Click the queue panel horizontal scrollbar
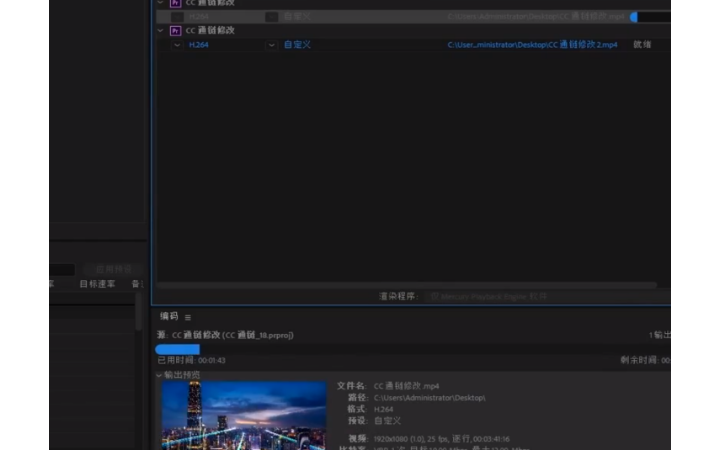720x450 pixels. coord(407,285)
